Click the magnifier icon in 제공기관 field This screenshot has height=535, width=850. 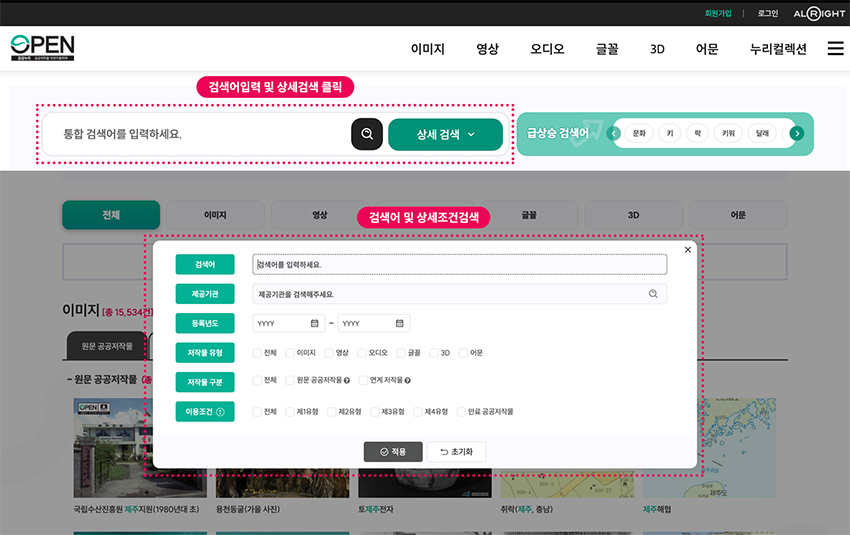tap(653, 294)
